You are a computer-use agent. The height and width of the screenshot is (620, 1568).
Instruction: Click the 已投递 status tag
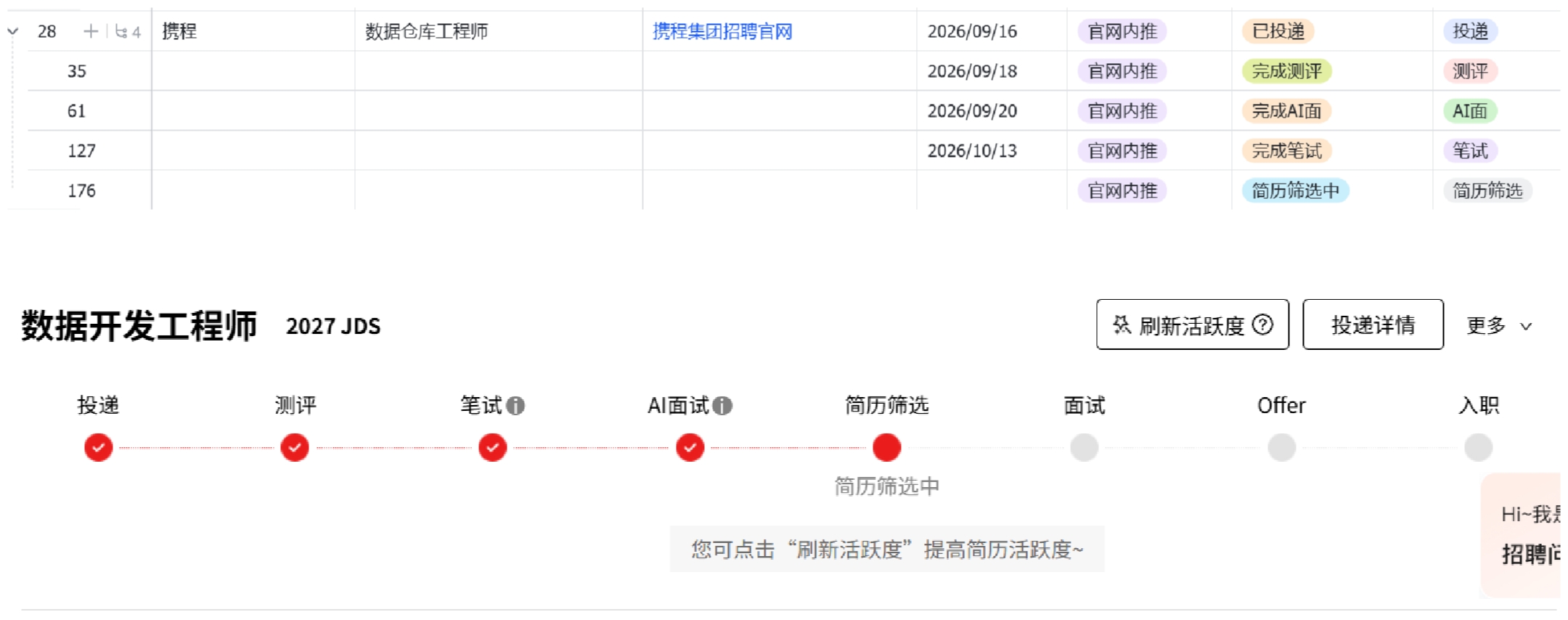click(1278, 31)
